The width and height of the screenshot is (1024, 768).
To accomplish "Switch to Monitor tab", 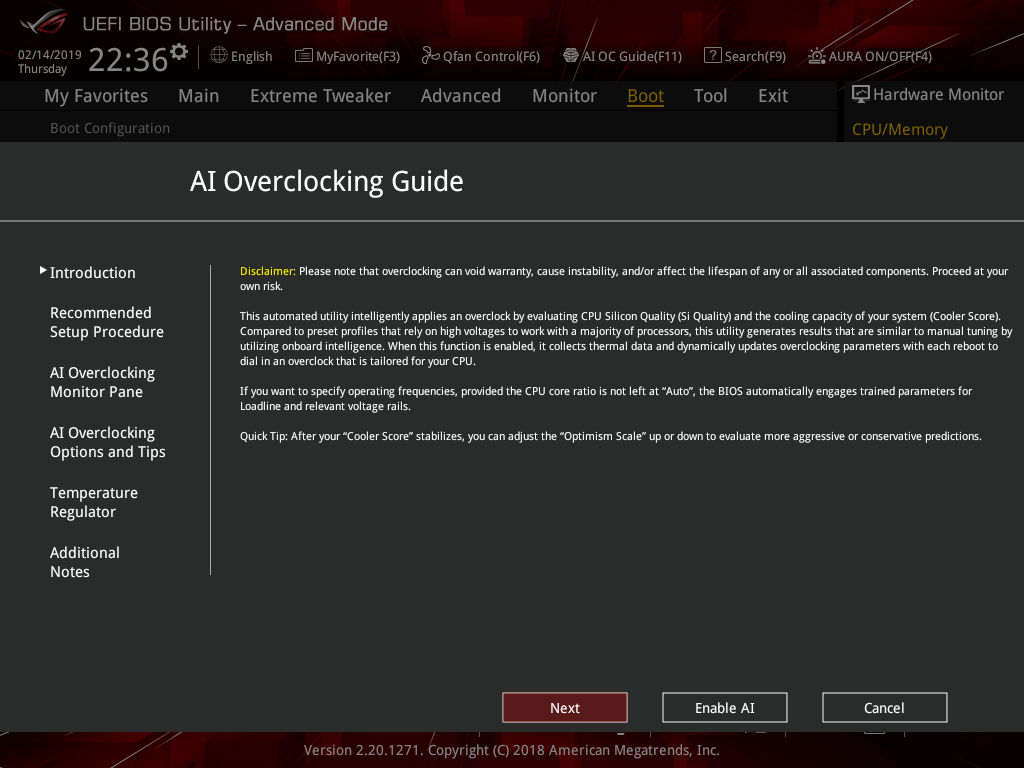I will click(x=564, y=96).
